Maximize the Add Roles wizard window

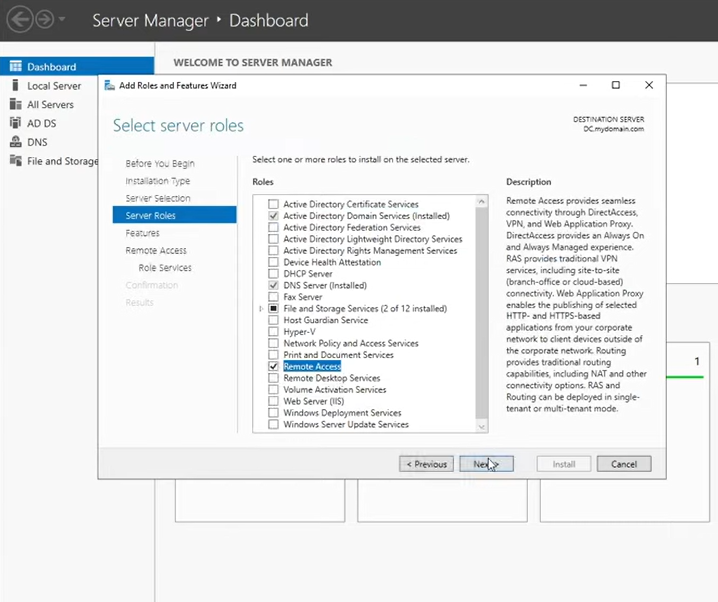[616, 85]
